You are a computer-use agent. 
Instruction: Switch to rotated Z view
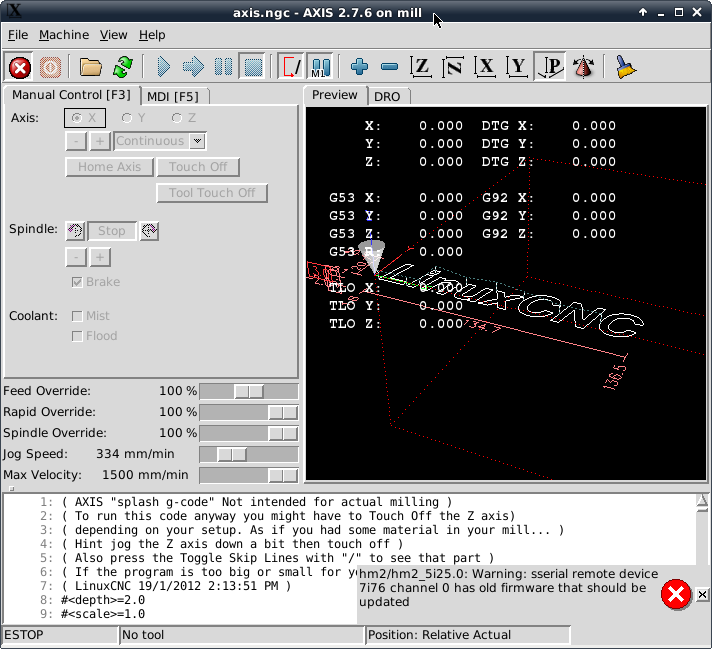453,67
